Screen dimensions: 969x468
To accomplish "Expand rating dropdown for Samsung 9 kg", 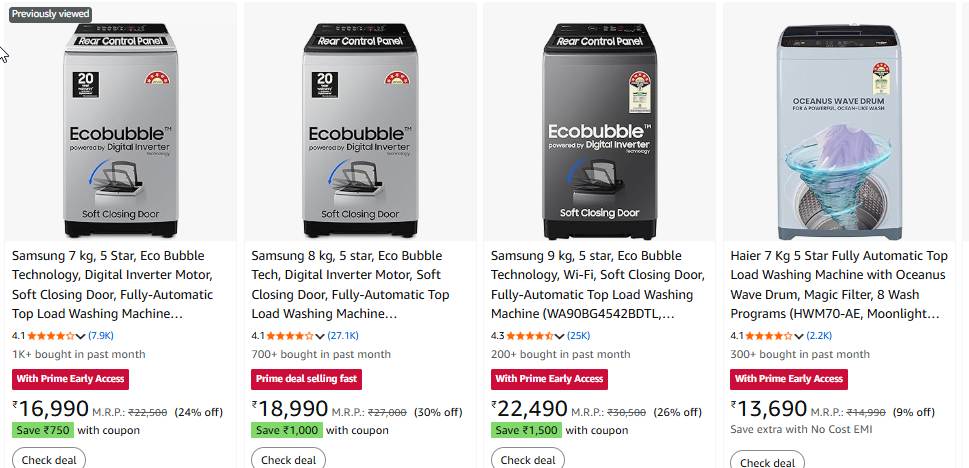I will tap(561, 336).
